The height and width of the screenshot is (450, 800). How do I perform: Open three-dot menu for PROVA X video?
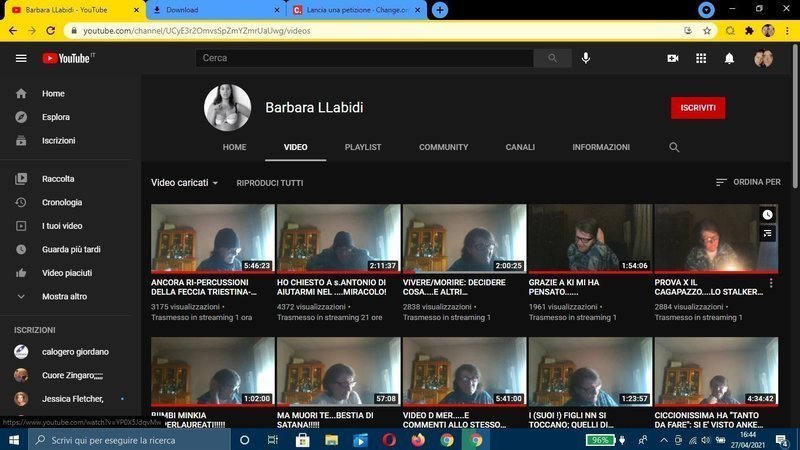[x=770, y=284]
